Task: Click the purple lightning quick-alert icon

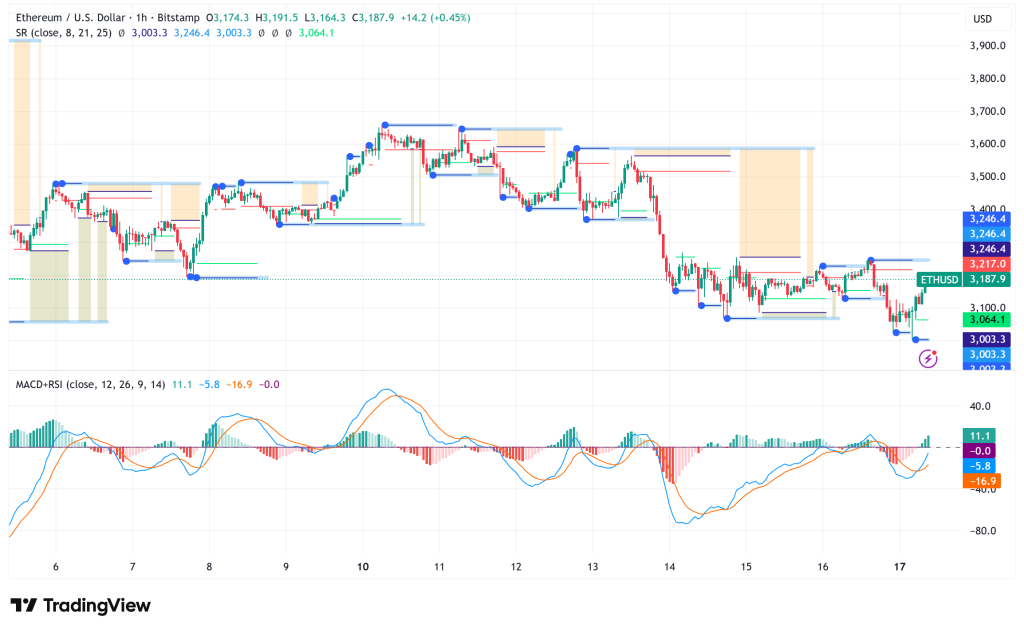Action: pos(926,358)
